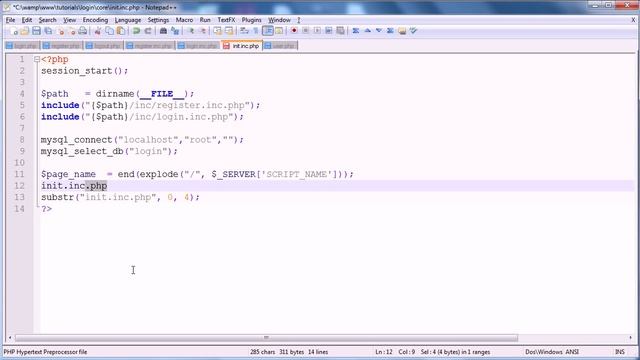Undo last edit with green arrow
This screenshot has height=360, width=640.
(x=136, y=31)
